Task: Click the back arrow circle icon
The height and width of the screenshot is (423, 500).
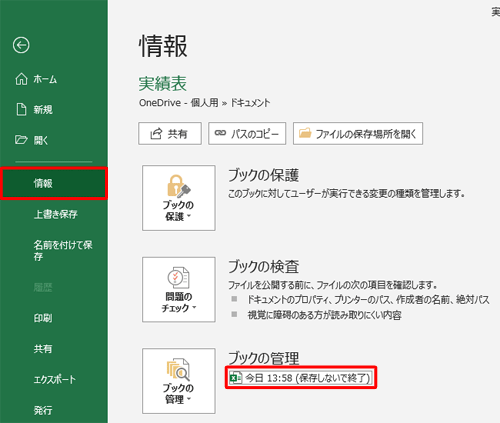Action: [21, 45]
